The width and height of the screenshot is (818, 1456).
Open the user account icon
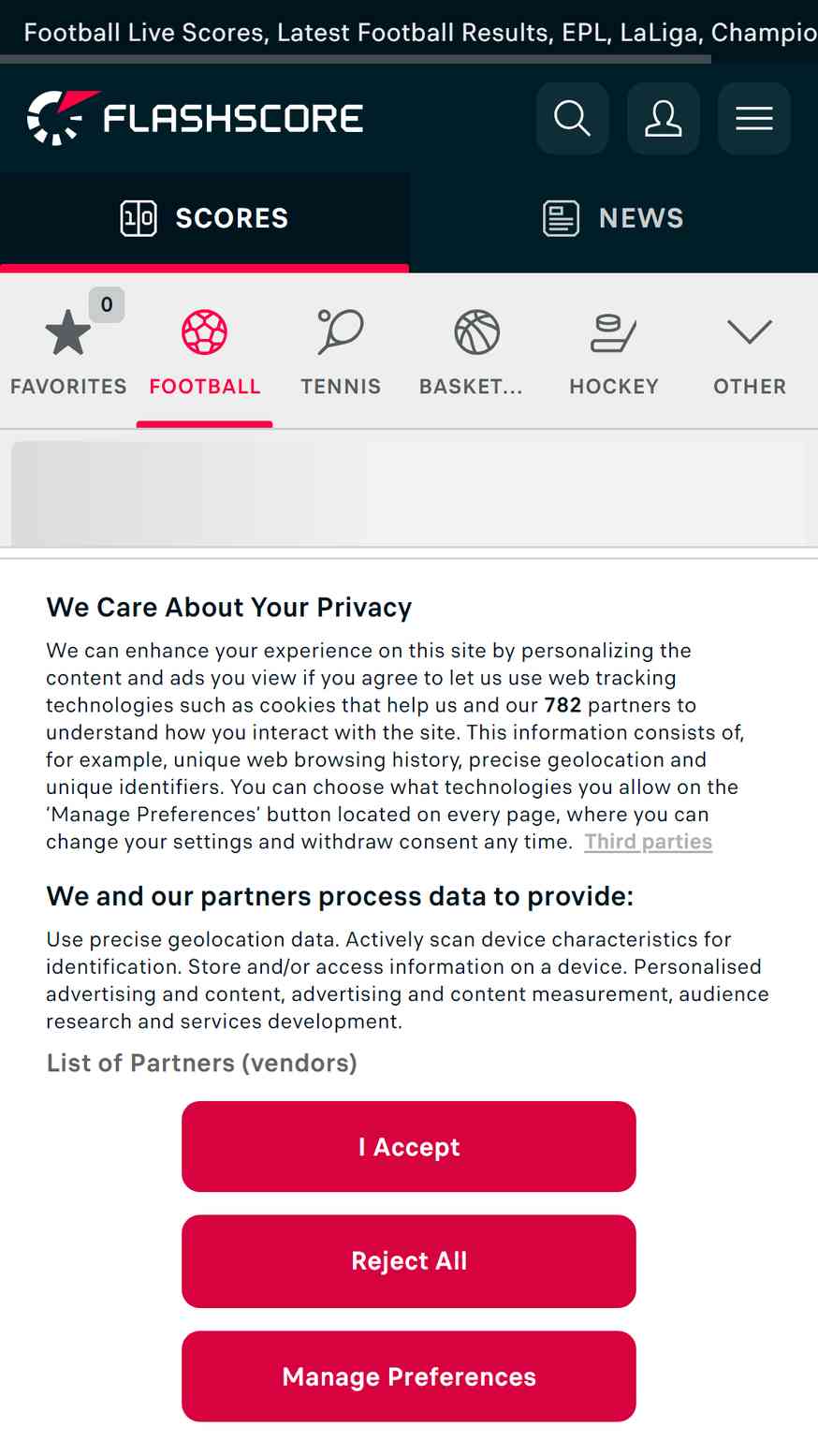pos(664,118)
